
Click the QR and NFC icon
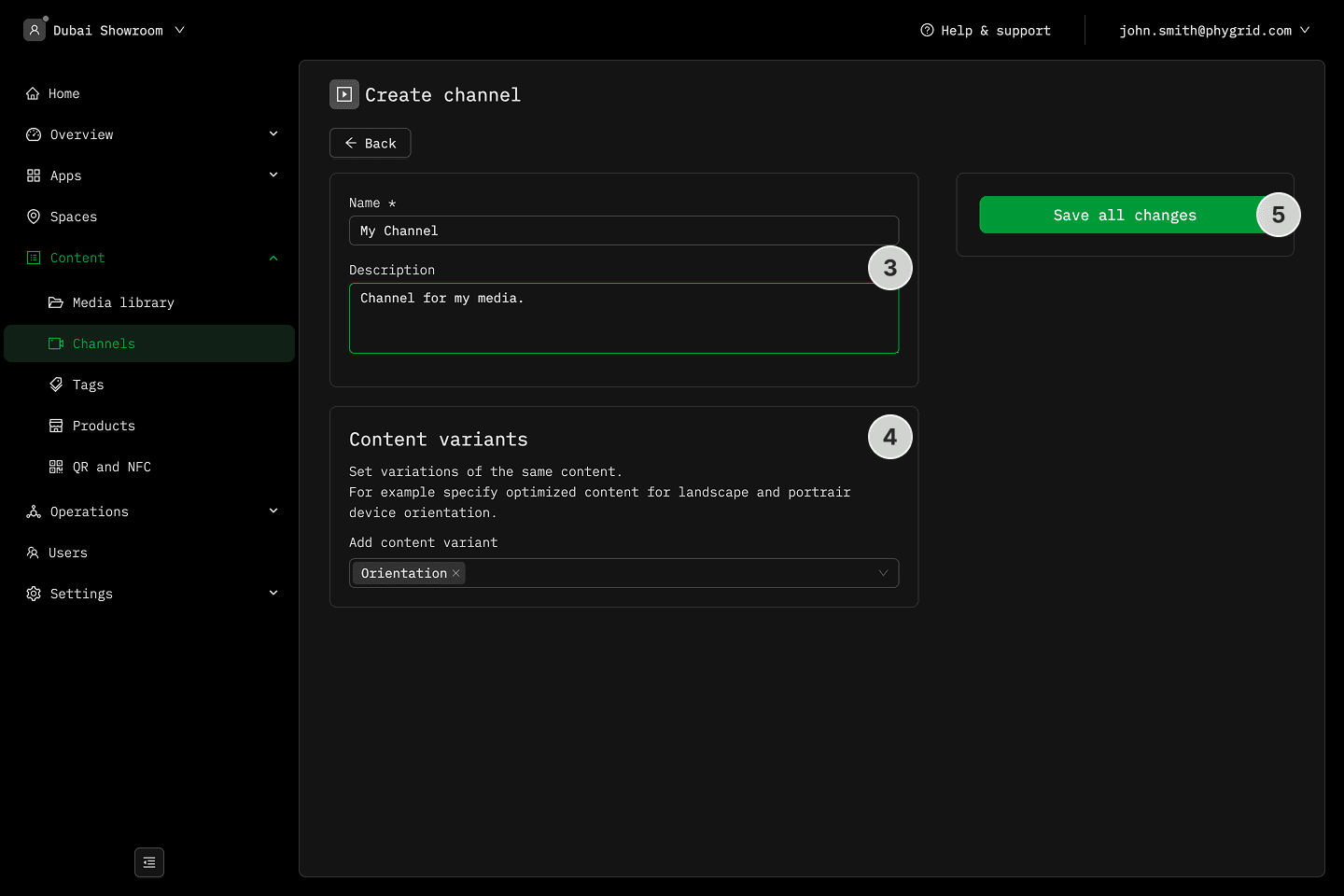(56, 467)
